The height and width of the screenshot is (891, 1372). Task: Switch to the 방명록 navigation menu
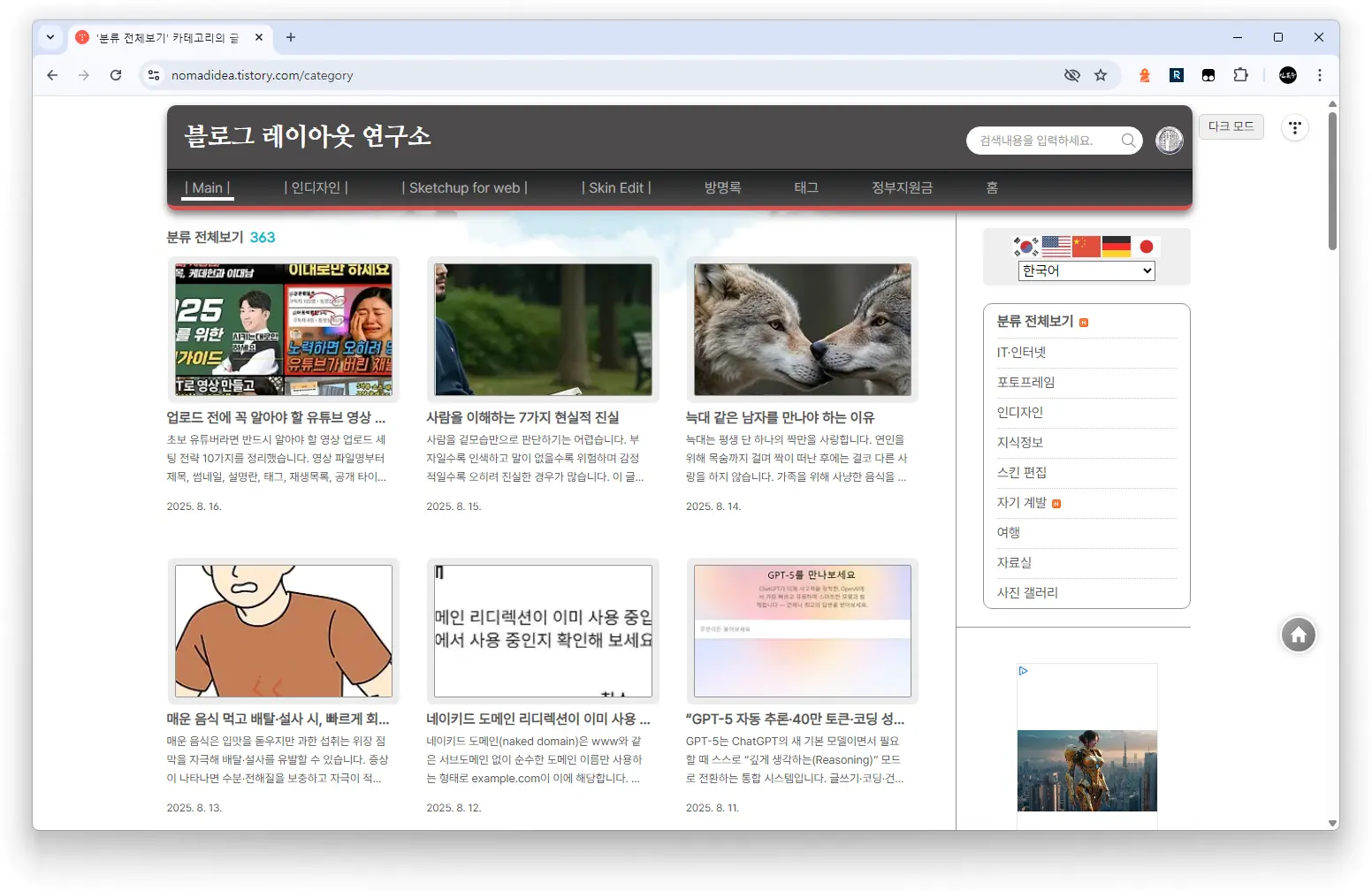[x=721, y=187]
